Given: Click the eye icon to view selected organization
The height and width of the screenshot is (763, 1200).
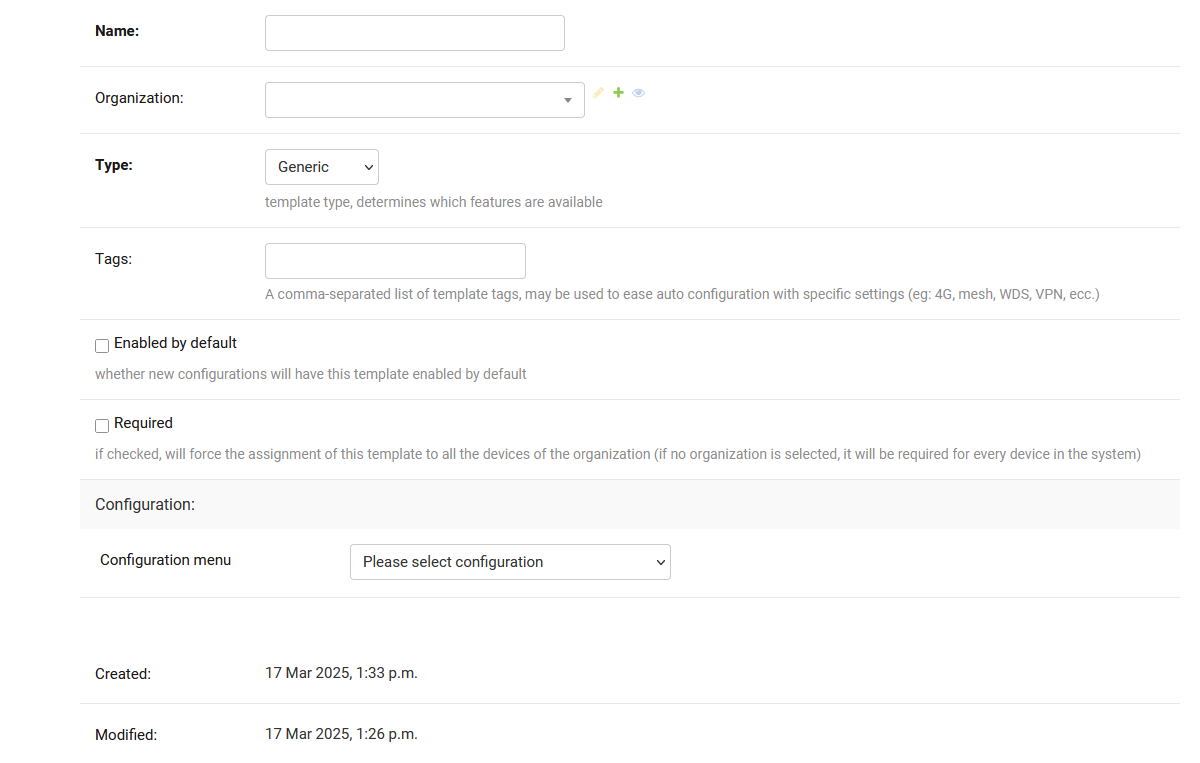Looking at the screenshot, I should 638,93.
